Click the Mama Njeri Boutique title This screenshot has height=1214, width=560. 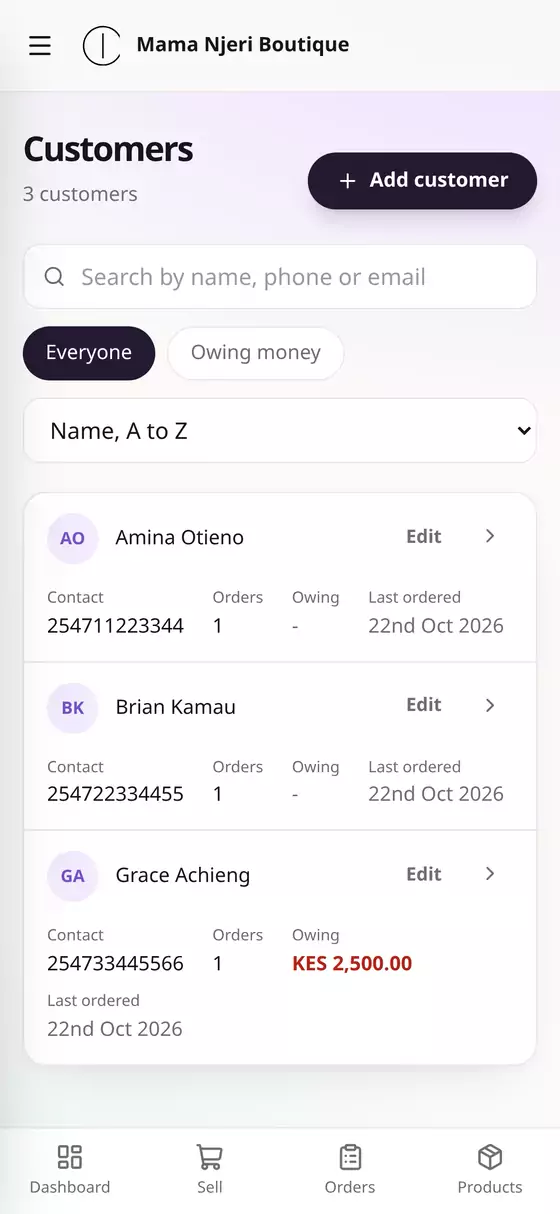coord(243,45)
